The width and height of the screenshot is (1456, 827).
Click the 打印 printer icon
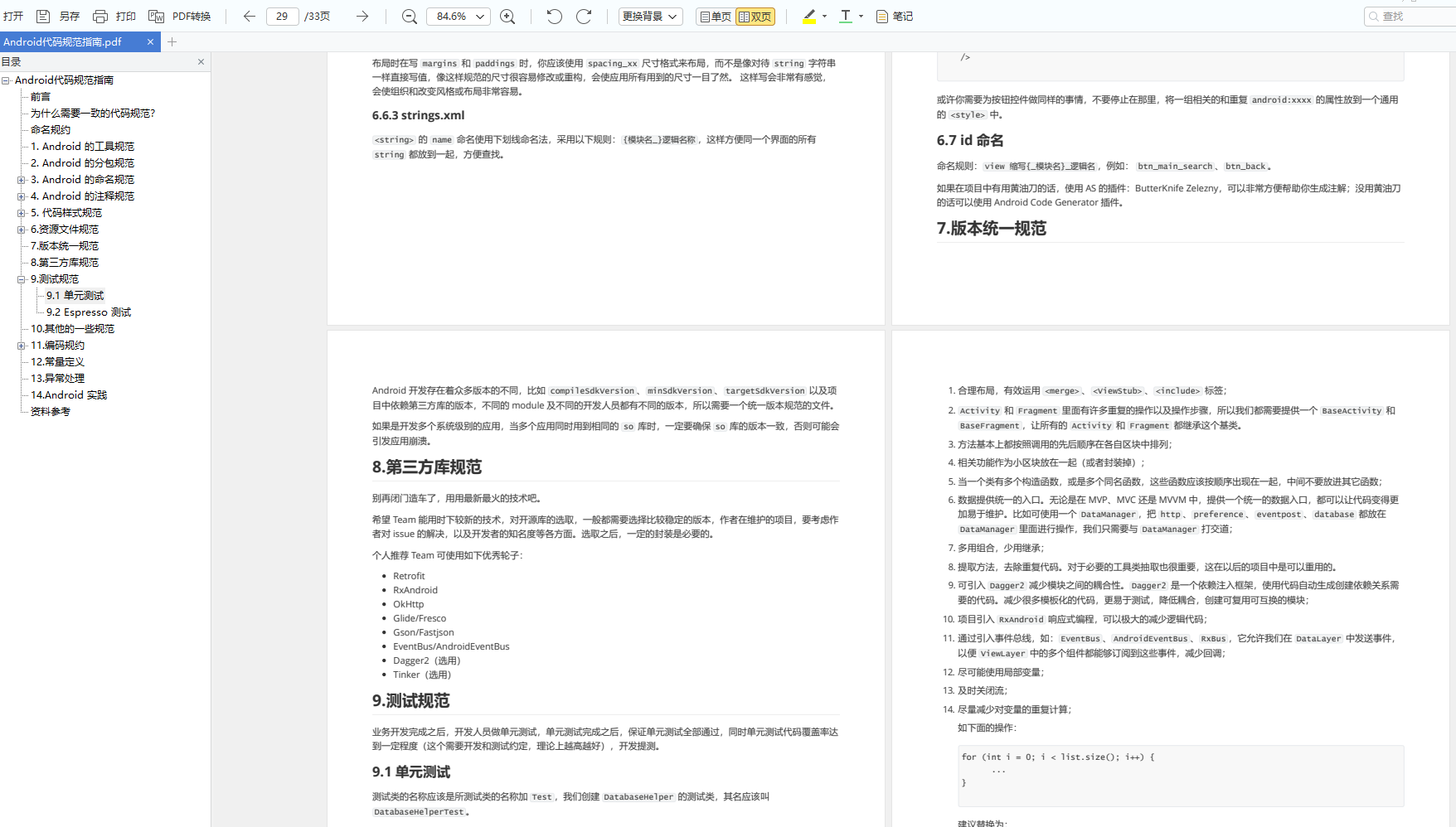(100, 17)
